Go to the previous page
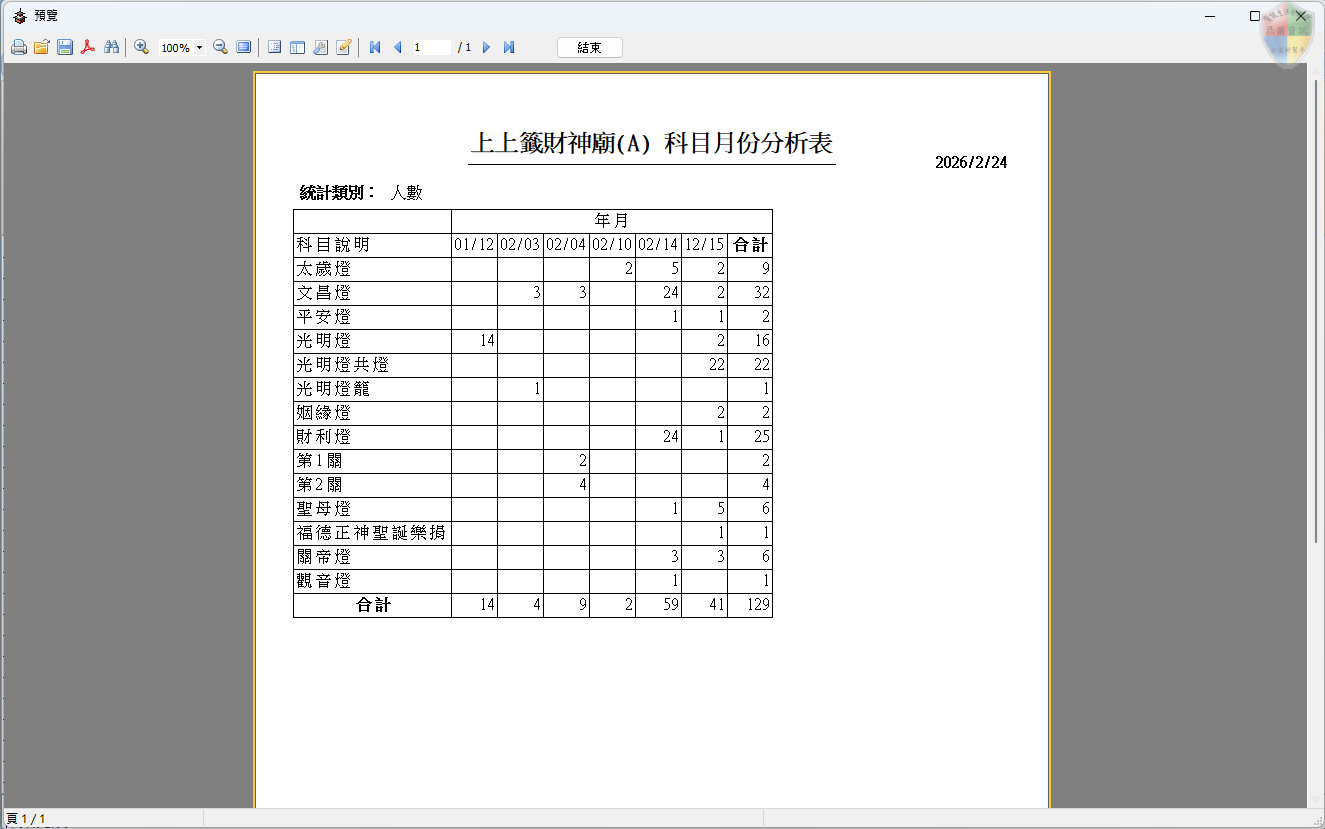 point(398,46)
